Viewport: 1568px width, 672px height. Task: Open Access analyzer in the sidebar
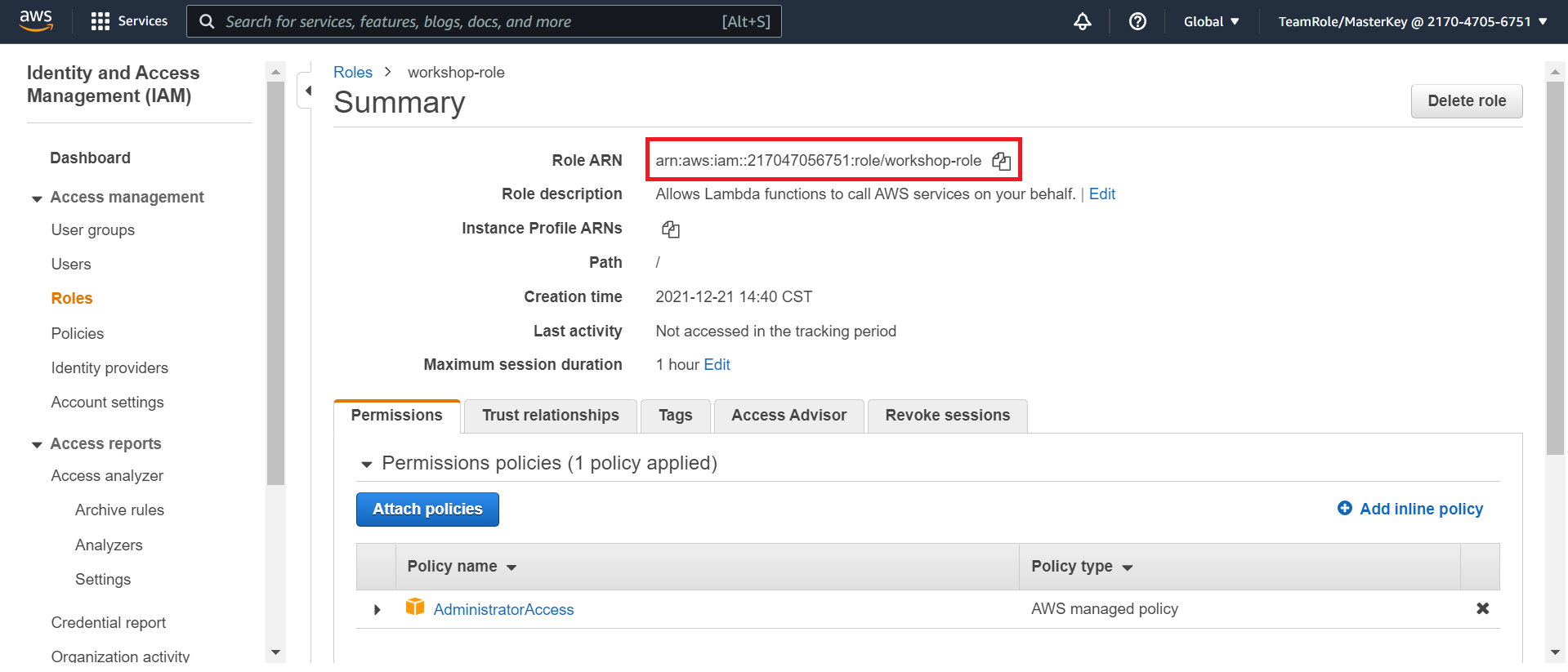[x=107, y=476]
